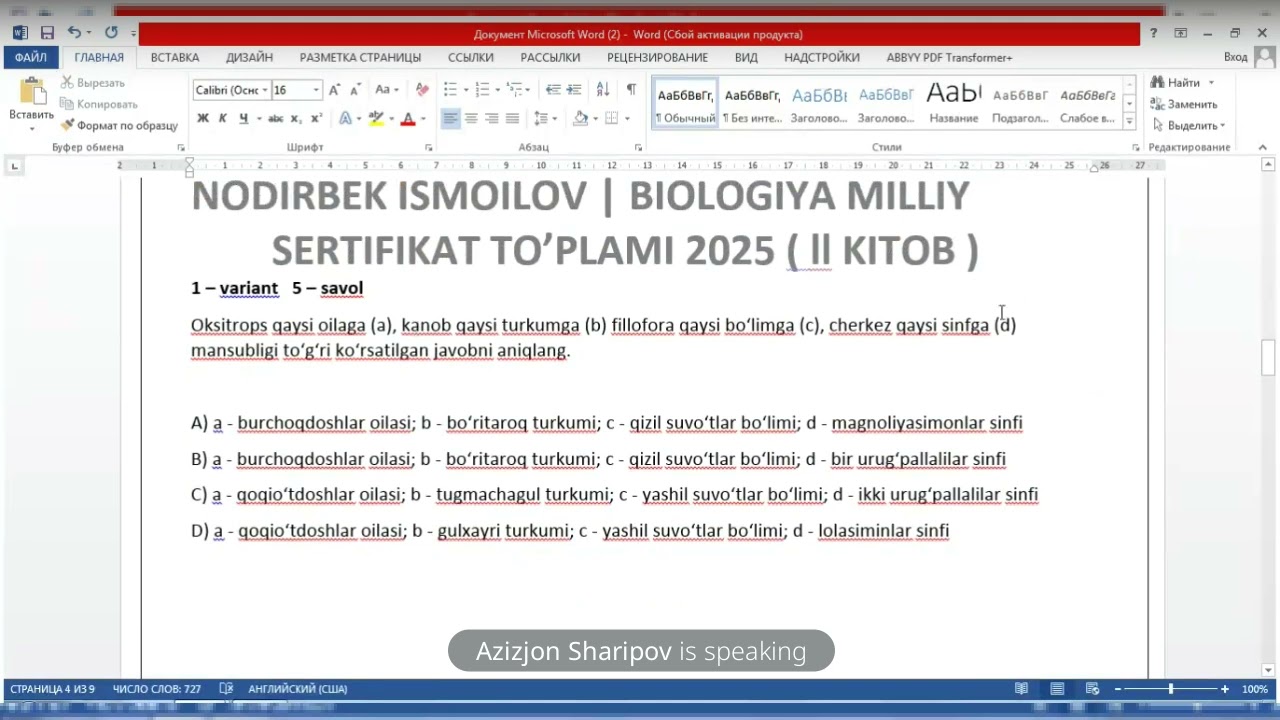Toggle Justify paragraph alignment
Screen dimensions: 1280x720
[x=512, y=119]
